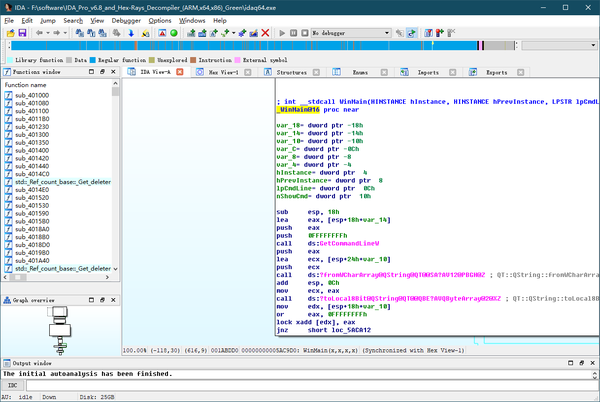Screen dimensions: 600x402
Task: Click the IDC command input field
Action: click(300, 384)
